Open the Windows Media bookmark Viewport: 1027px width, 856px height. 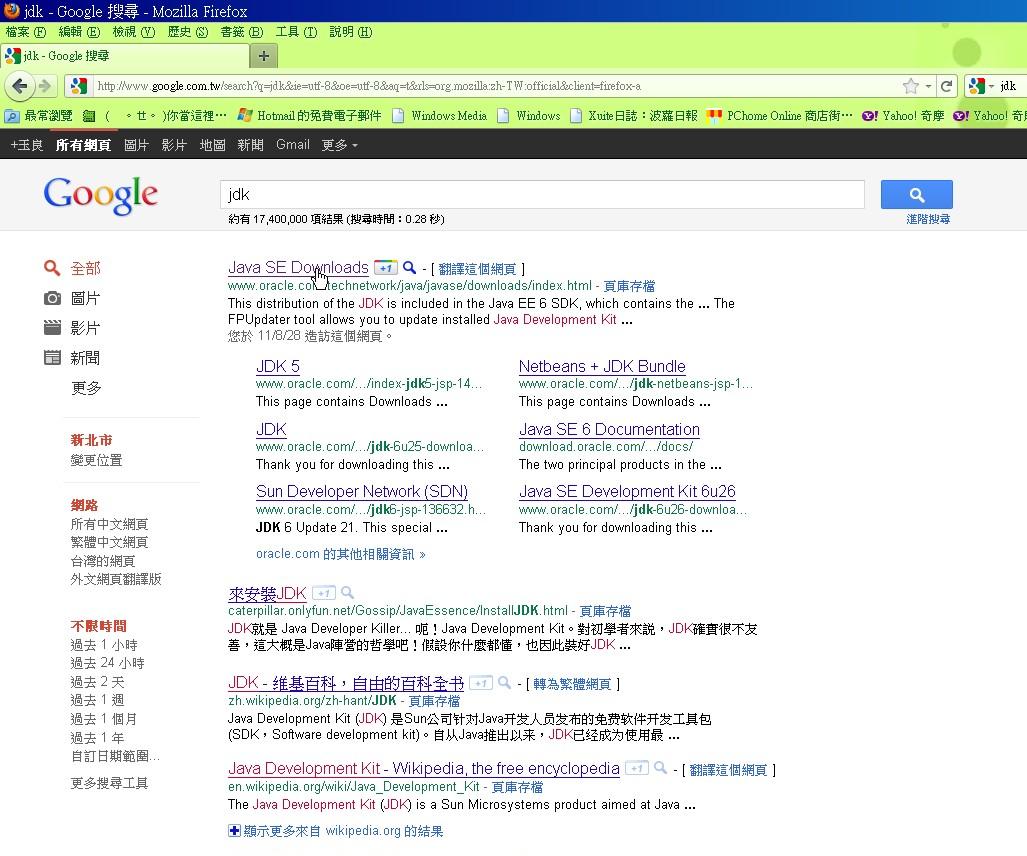click(x=439, y=116)
